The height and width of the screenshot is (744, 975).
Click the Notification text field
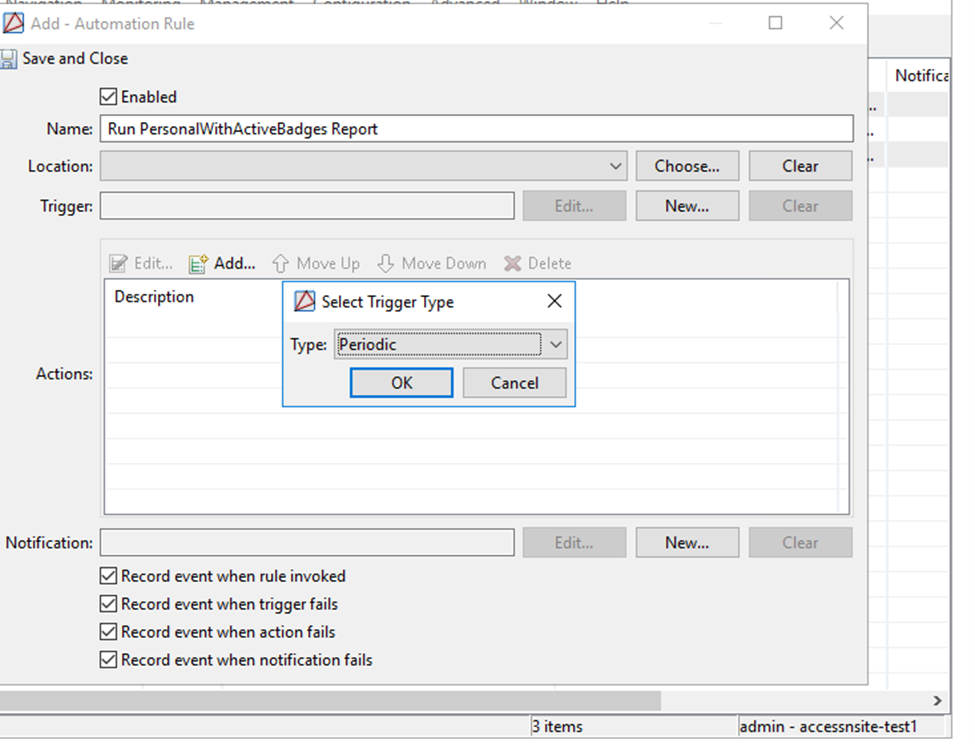click(307, 543)
